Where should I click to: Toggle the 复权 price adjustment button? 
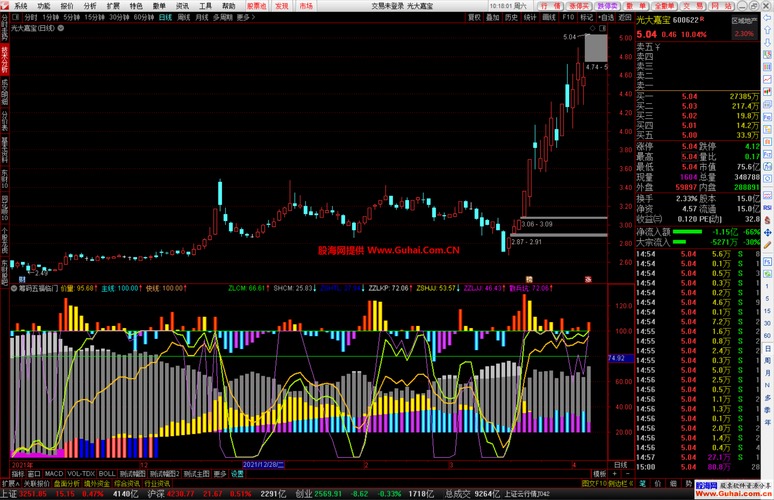click(474, 17)
